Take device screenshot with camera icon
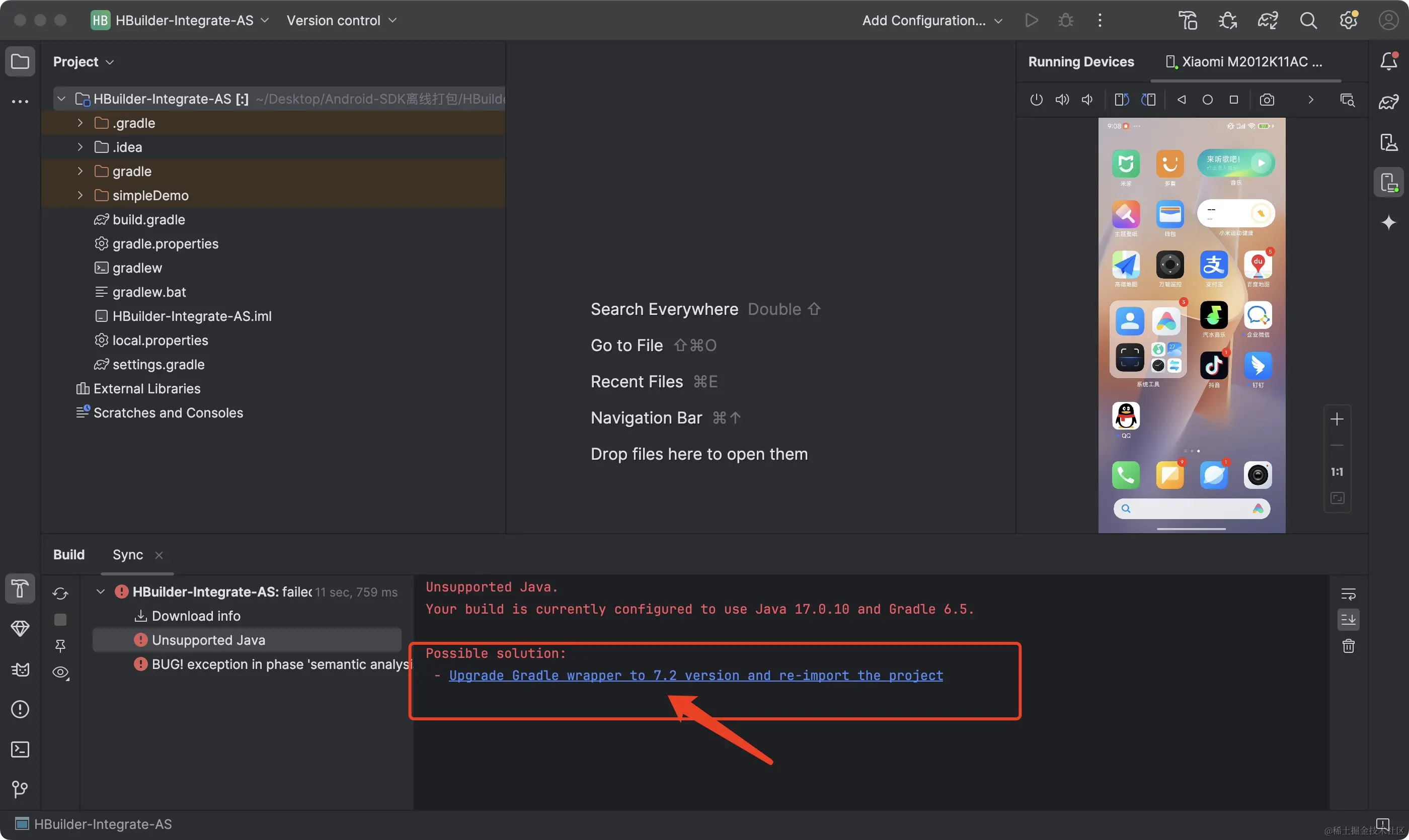1409x840 pixels. pyautogui.click(x=1267, y=100)
